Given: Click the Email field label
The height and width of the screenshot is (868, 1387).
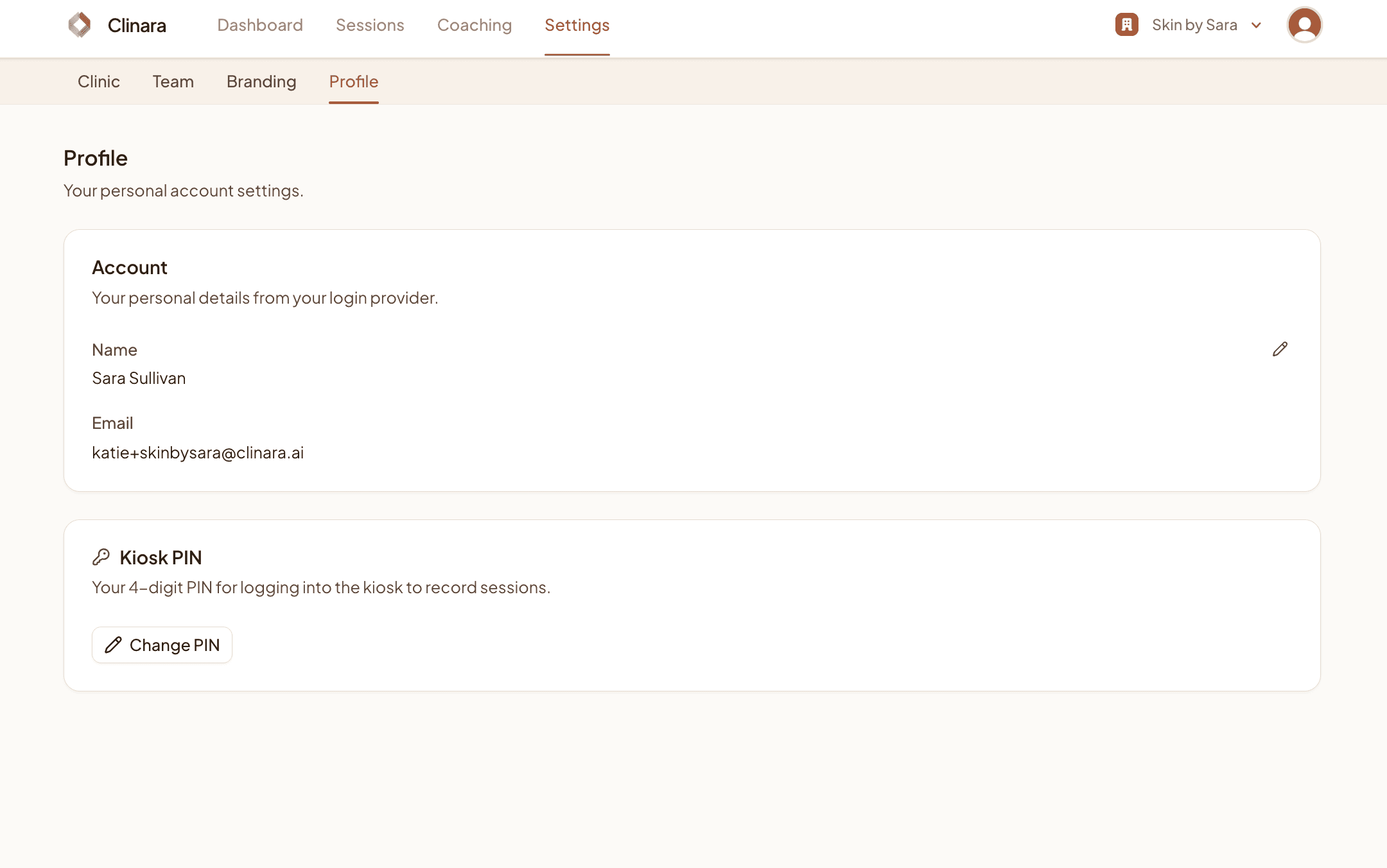Looking at the screenshot, I should tap(112, 423).
